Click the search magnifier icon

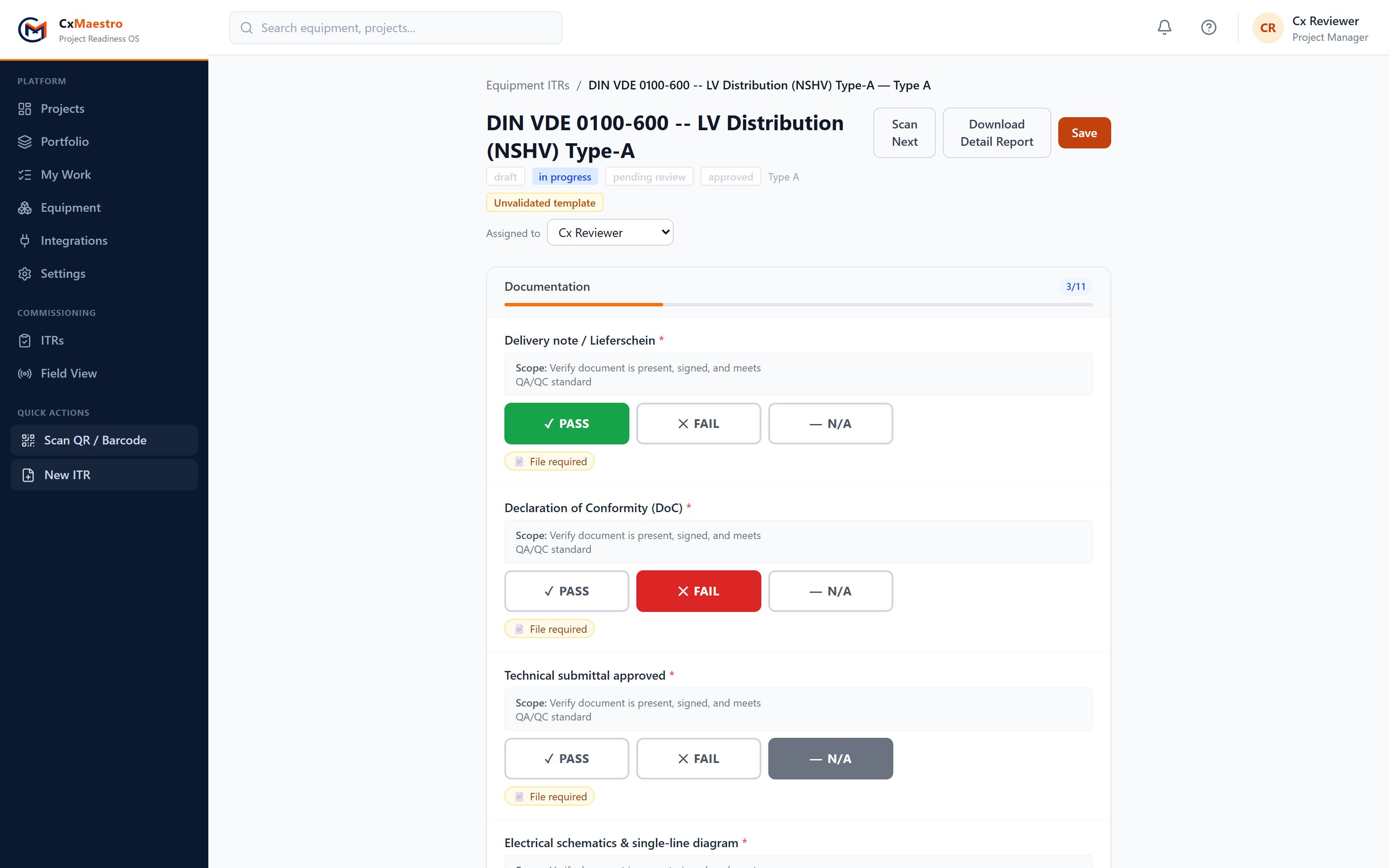pyautogui.click(x=246, y=28)
